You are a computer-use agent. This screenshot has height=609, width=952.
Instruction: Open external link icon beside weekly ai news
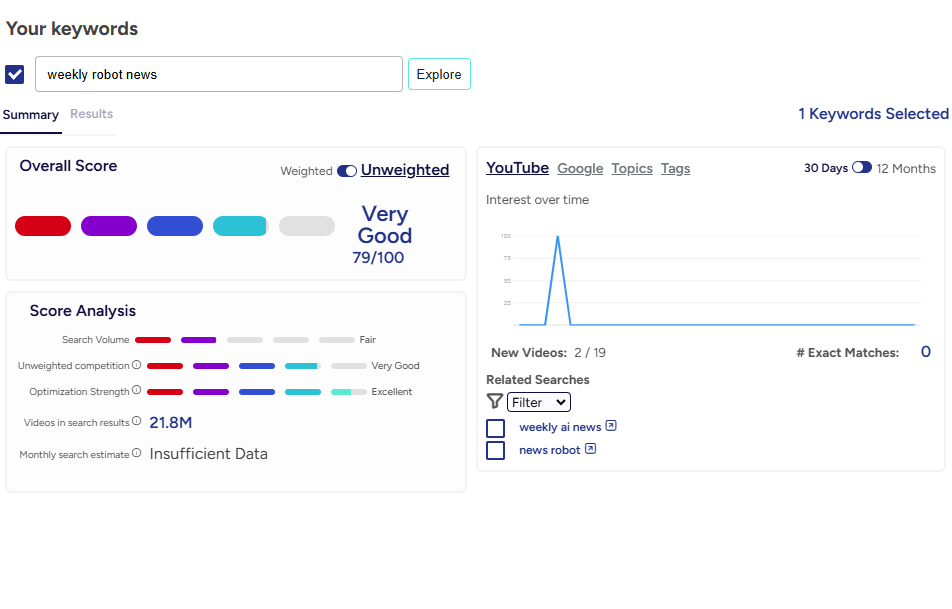coord(611,426)
